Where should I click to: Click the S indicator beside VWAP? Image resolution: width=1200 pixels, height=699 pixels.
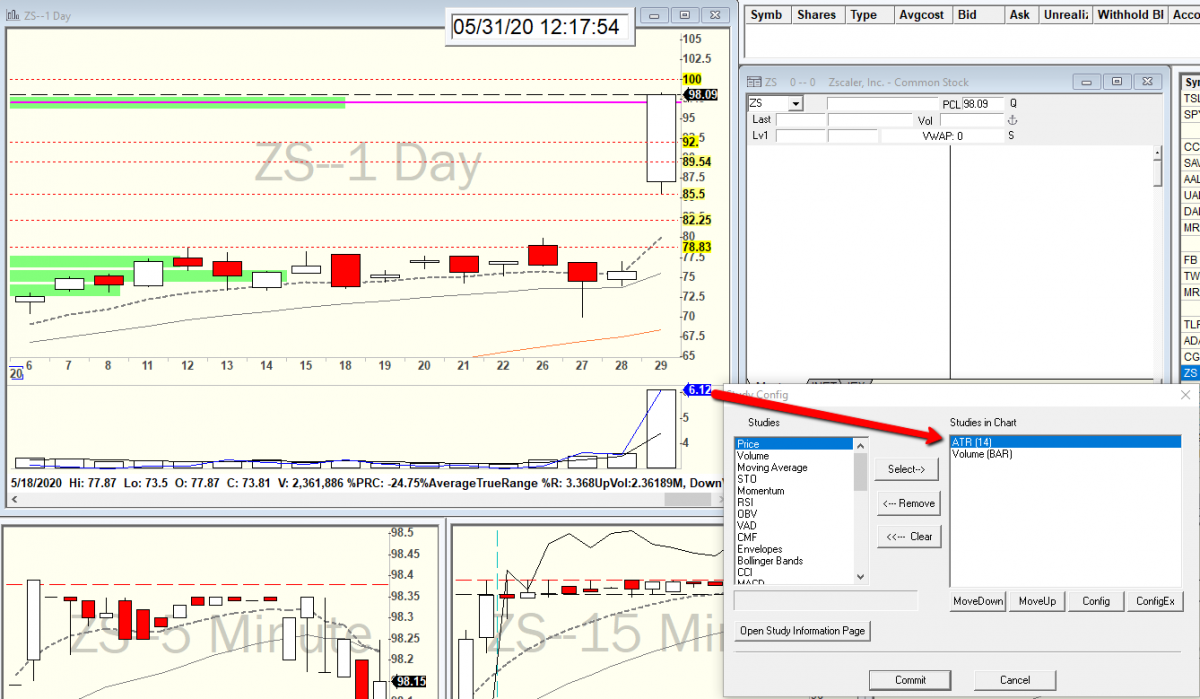[x=1012, y=136]
